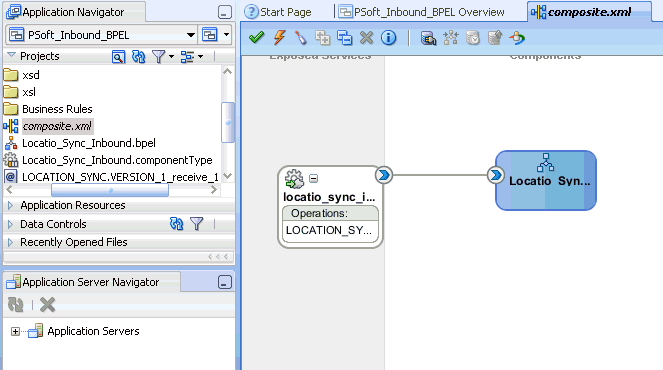Click the Locatio Syn component's inbound port
Viewport: 663px width, 370px height.
tap(496, 175)
